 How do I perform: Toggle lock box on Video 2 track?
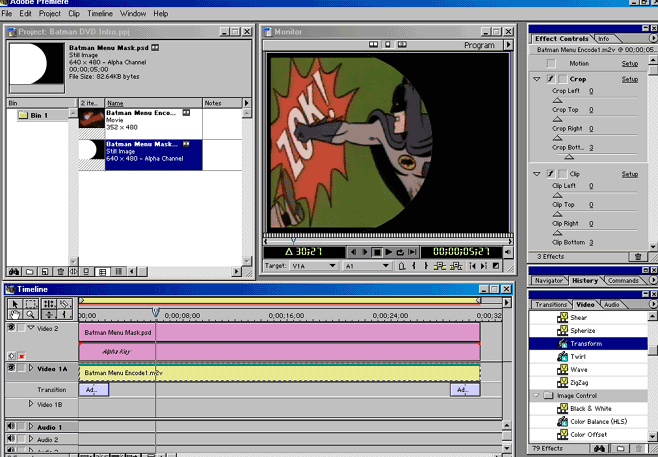pos(21,328)
